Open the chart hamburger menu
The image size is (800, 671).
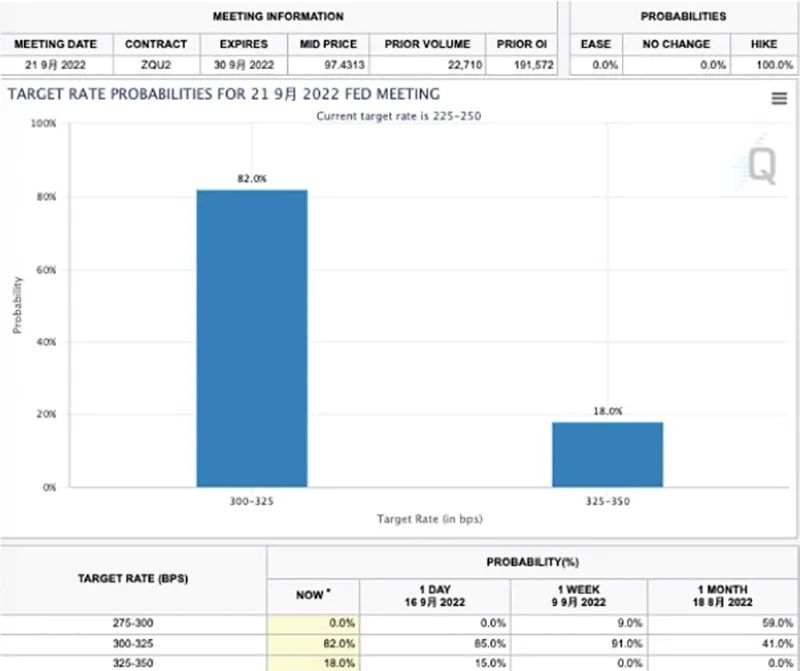[x=779, y=98]
